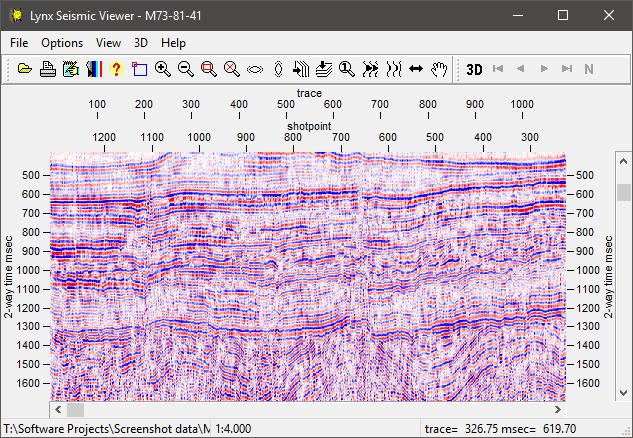Click the previous line arrow button
The image size is (633, 438).
coord(521,69)
